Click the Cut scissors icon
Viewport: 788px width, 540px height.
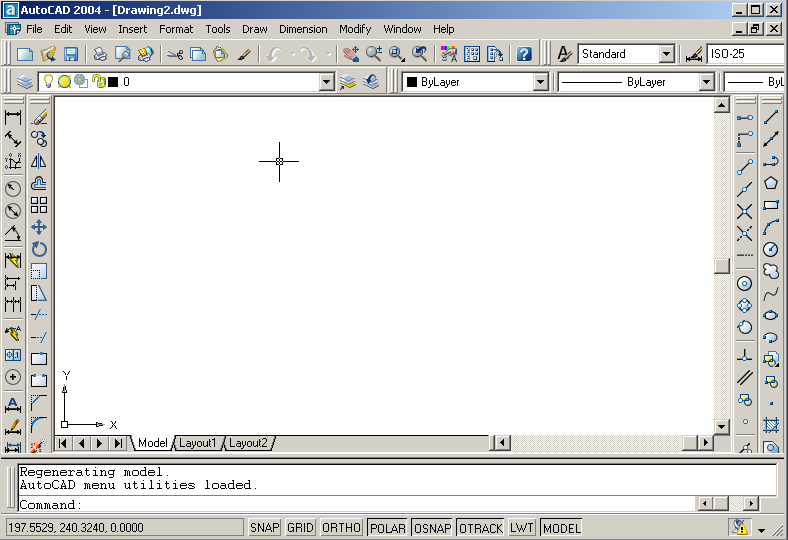pyautogui.click(x=175, y=54)
